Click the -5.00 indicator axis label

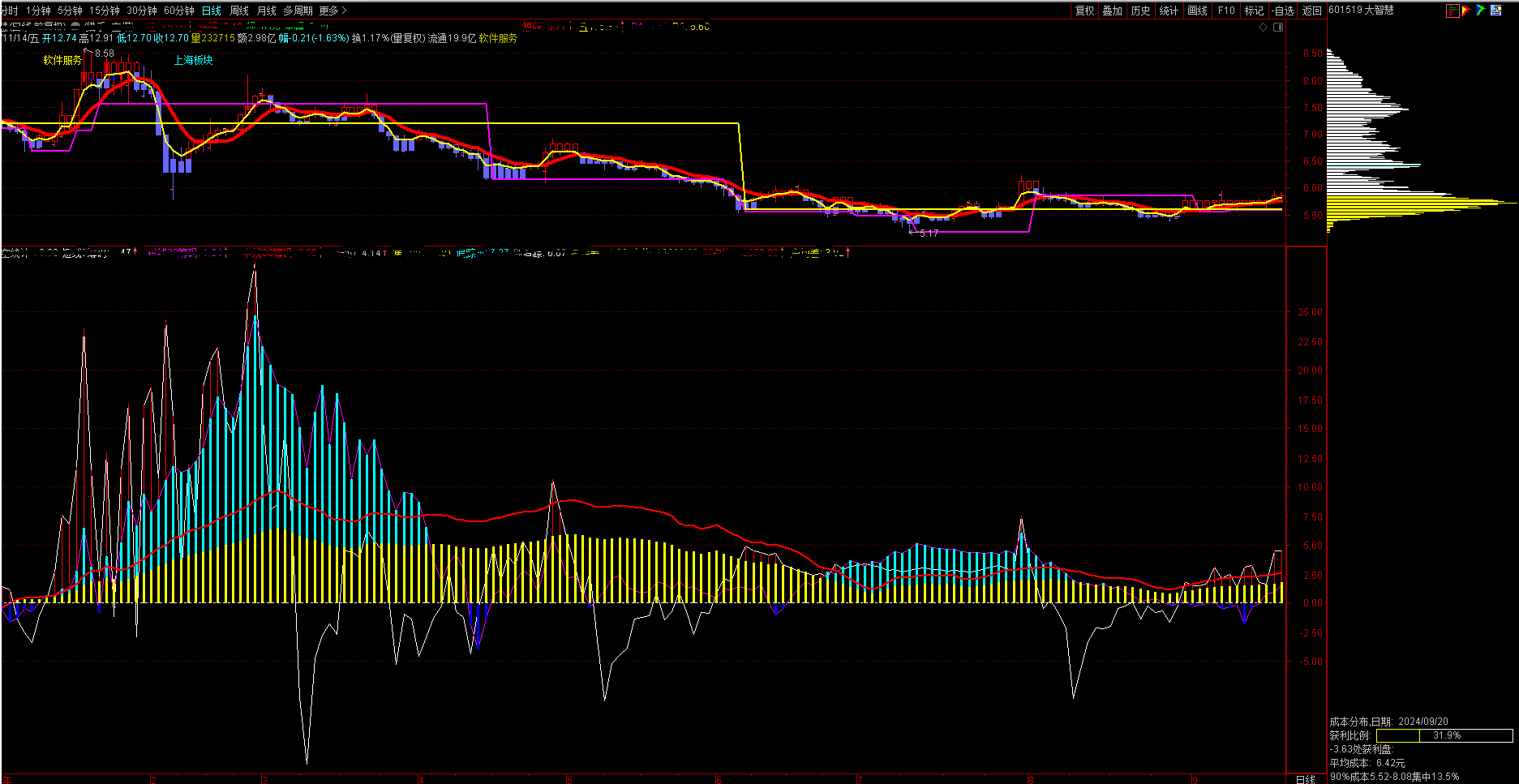[1311, 662]
